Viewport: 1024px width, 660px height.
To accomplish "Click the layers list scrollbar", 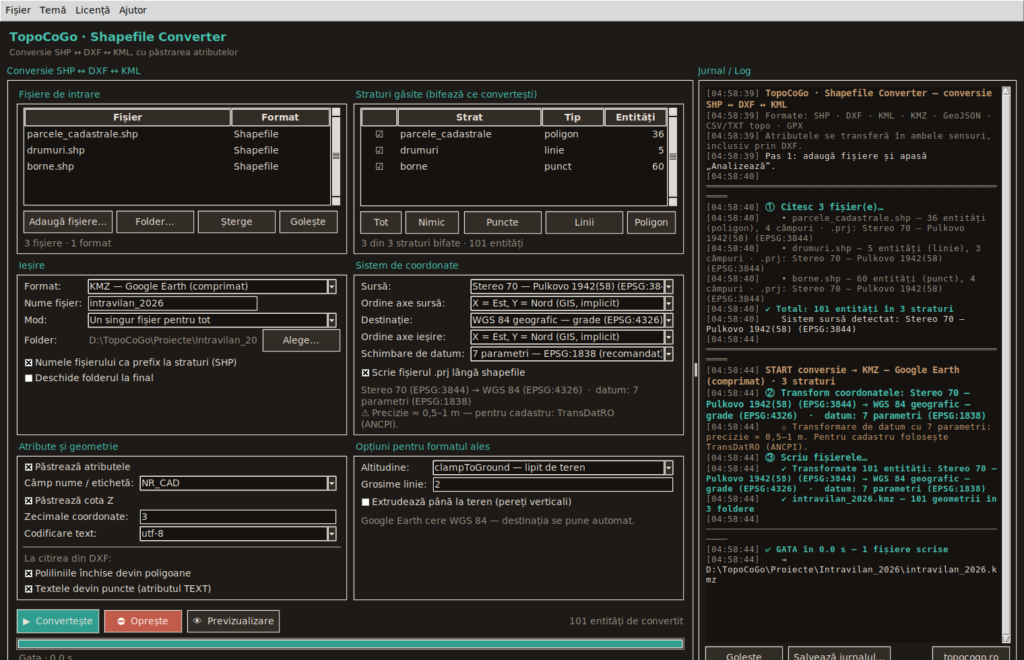I will click(673, 157).
